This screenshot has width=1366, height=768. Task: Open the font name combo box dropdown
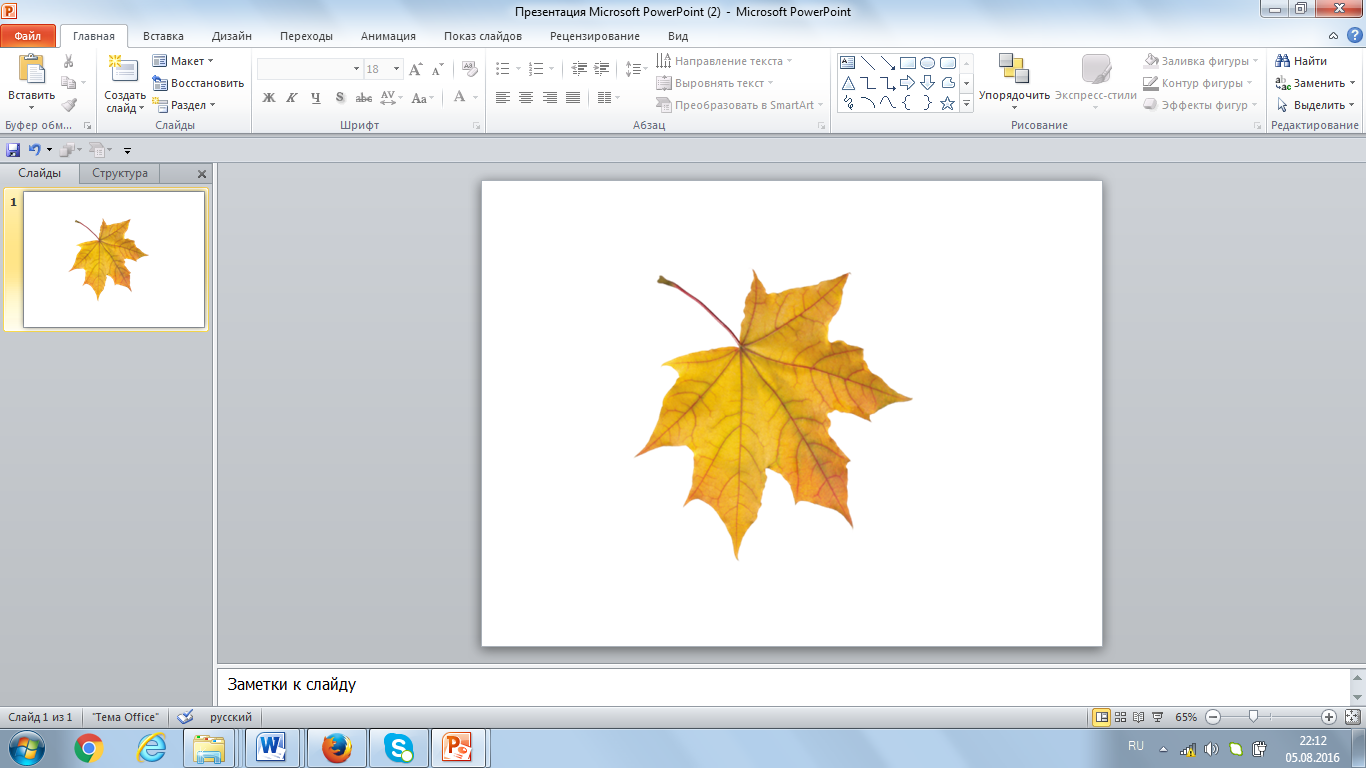tap(356, 69)
